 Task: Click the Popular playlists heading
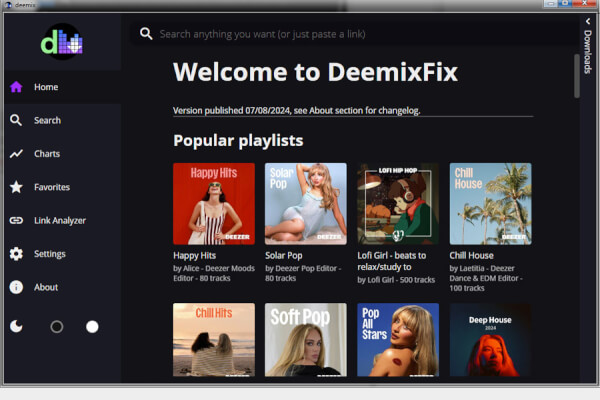point(238,140)
